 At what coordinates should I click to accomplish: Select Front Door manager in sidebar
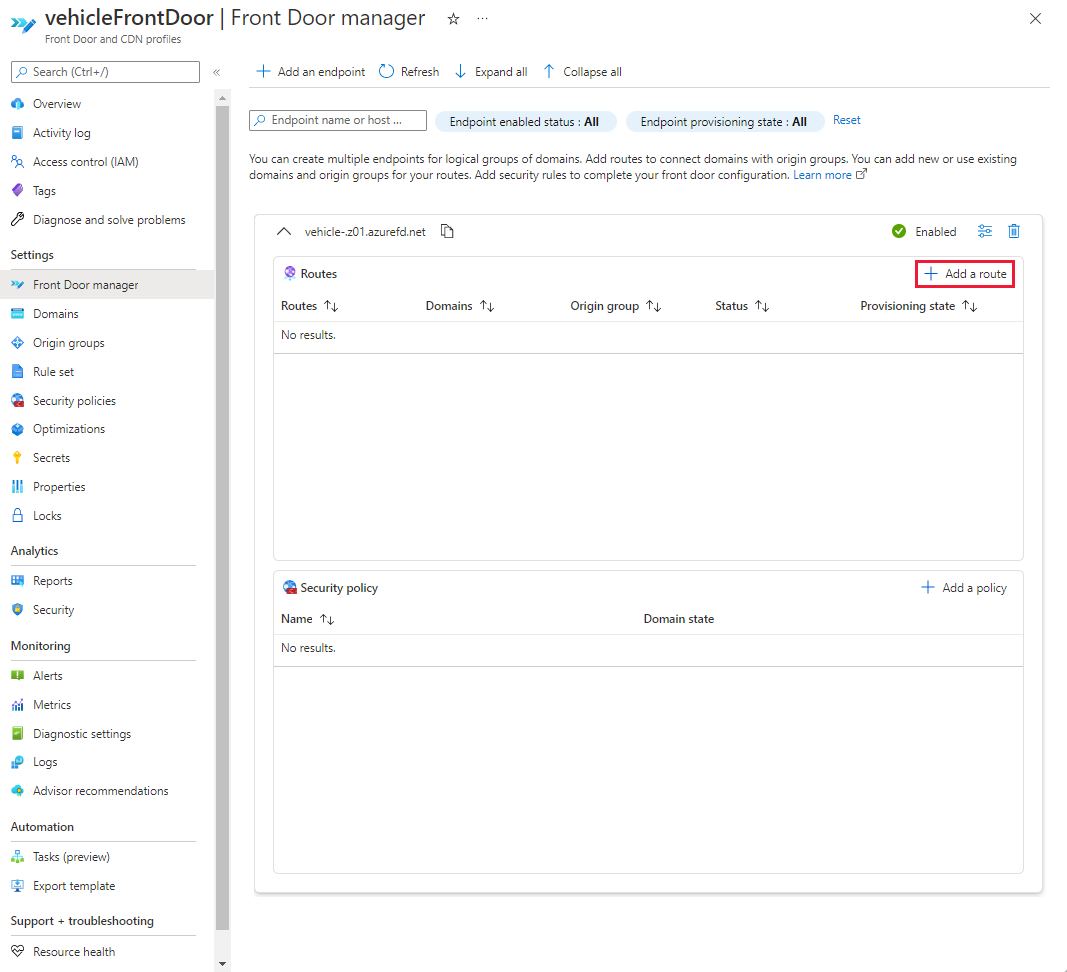point(107,285)
